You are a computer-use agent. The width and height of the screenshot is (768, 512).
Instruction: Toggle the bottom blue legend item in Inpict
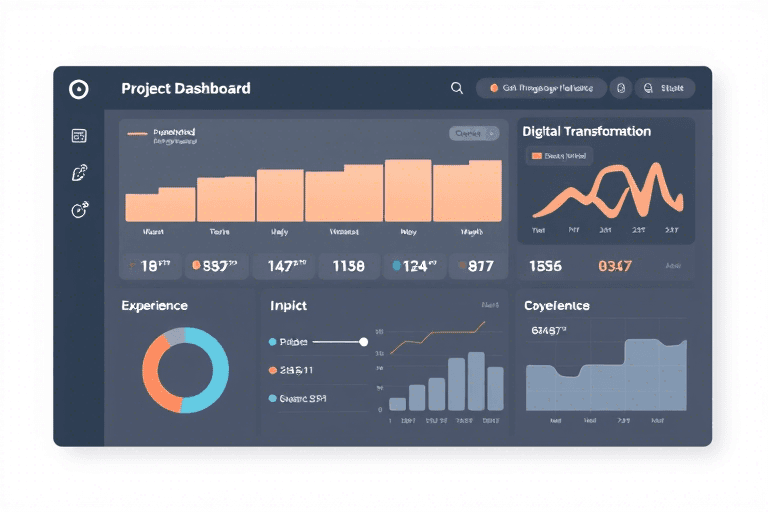click(x=297, y=399)
